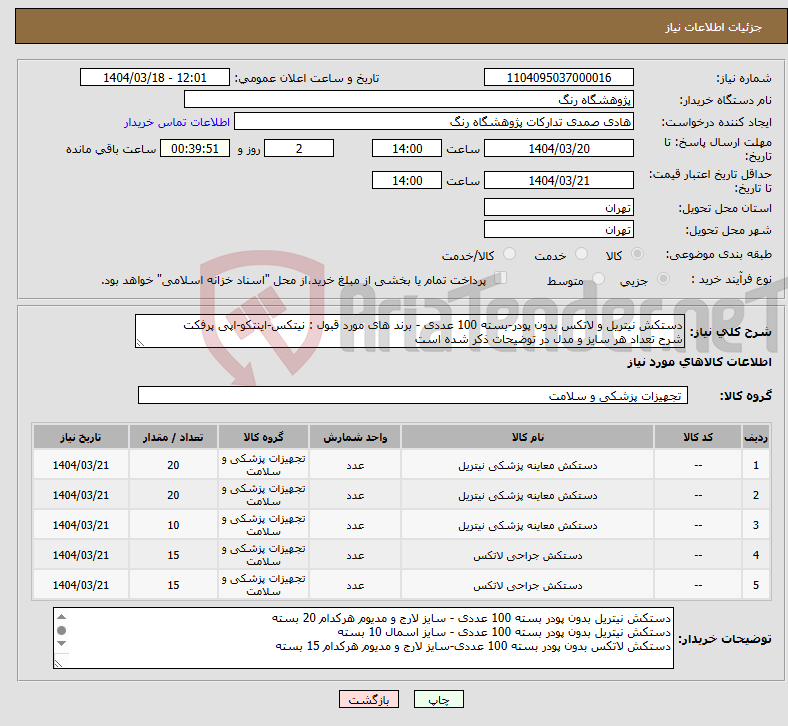Click the price validity date 1404/03/21 field
The image size is (788, 726).
558,180
